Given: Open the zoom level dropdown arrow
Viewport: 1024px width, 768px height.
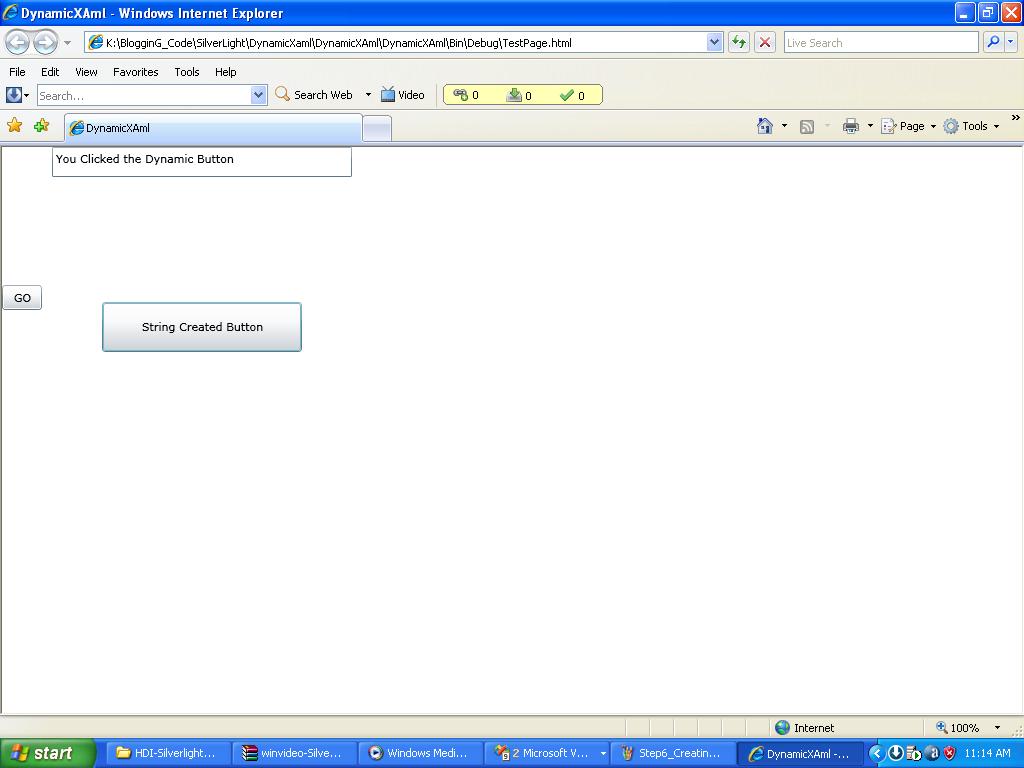Looking at the screenshot, I should (997, 728).
